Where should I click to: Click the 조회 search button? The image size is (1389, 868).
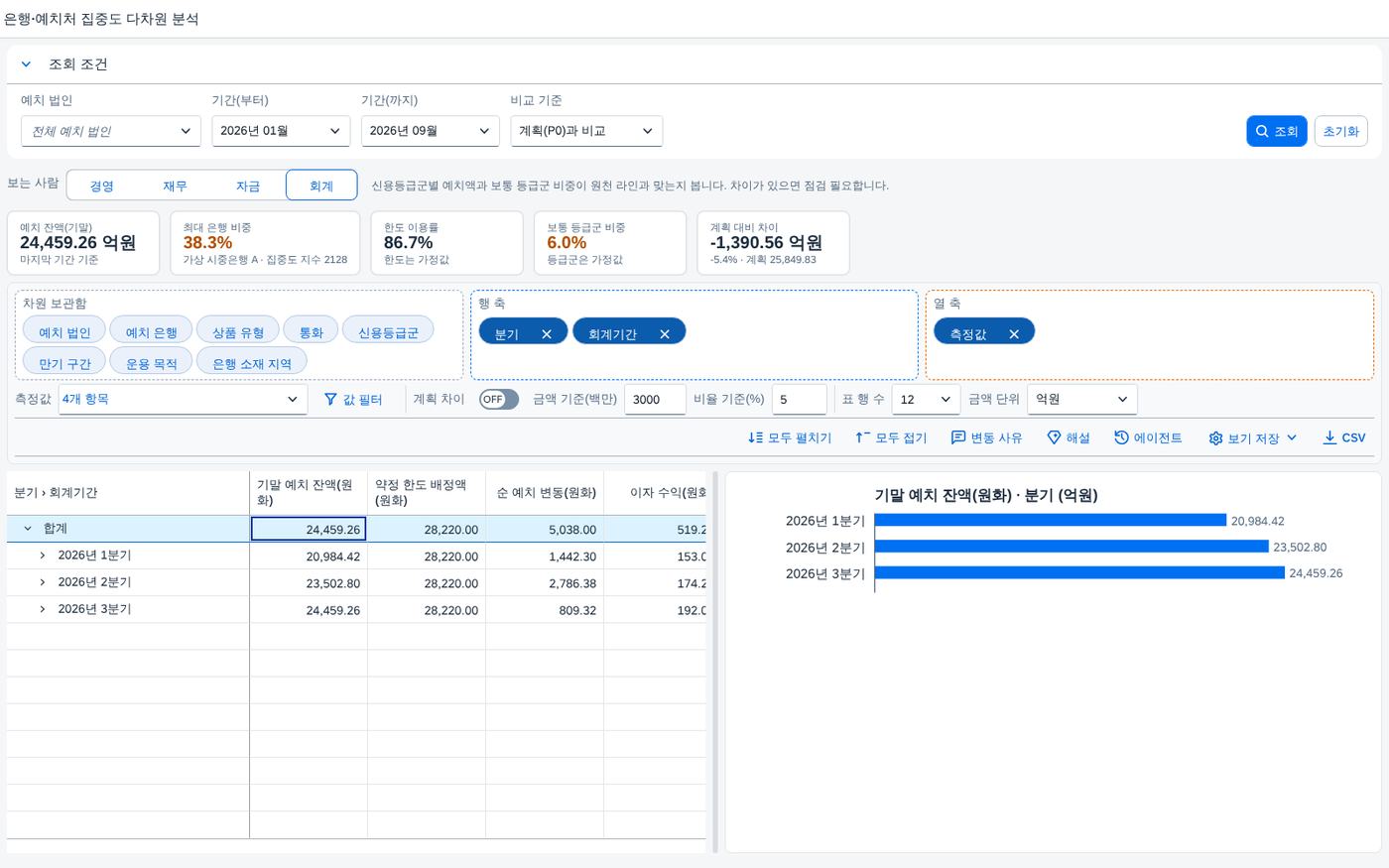click(1276, 131)
